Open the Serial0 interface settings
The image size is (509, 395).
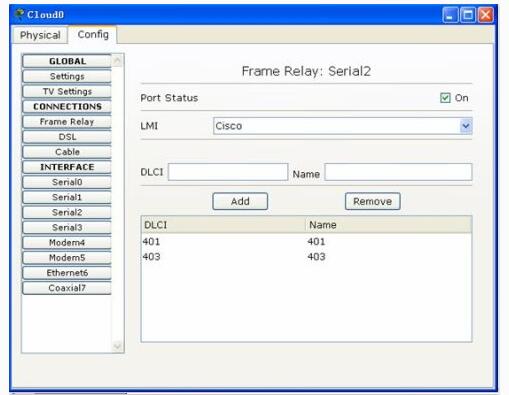tap(67, 182)
